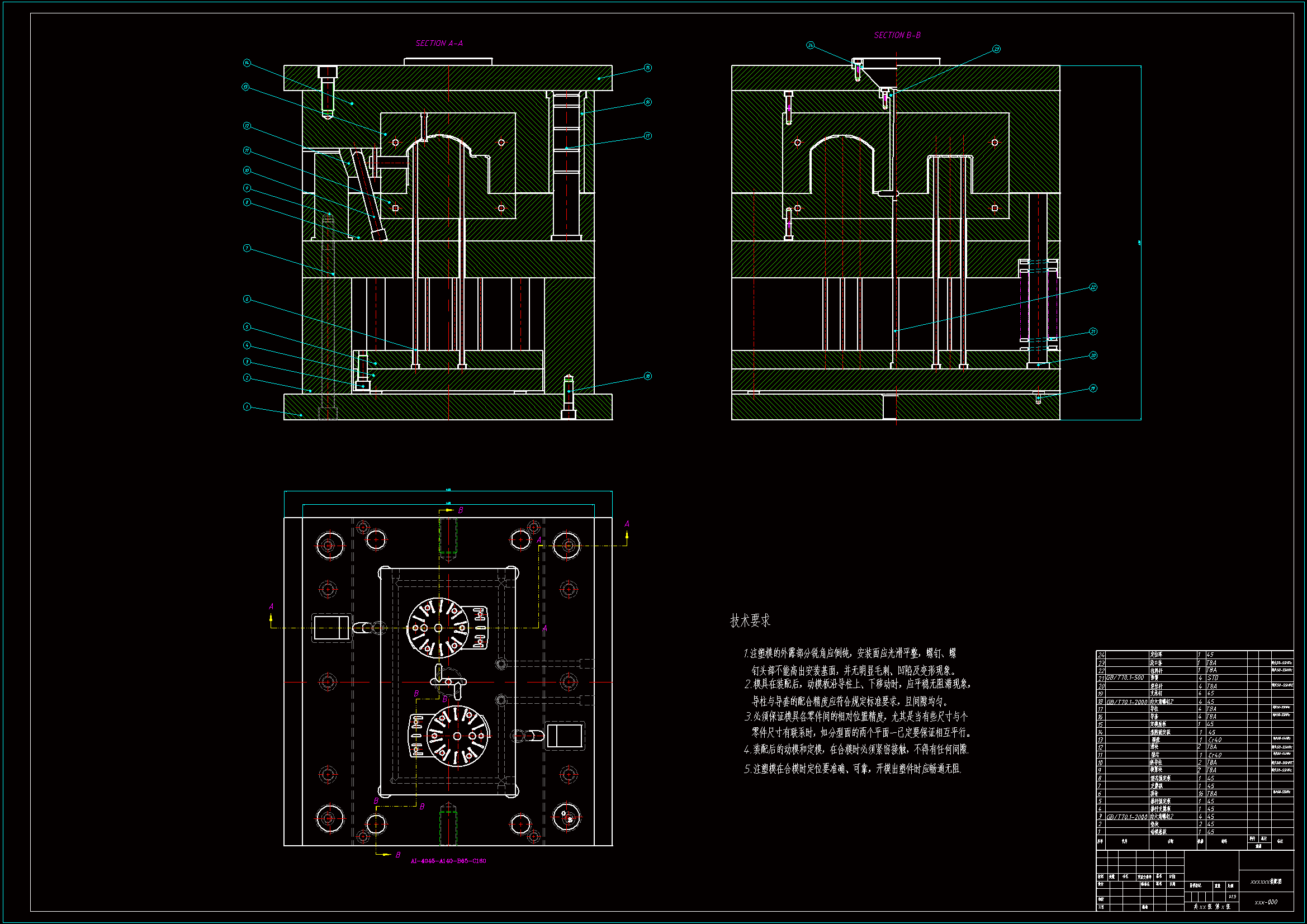The image size is (1307, 924).
Task: Select part balloon number 17
Action: click(648, 135)
